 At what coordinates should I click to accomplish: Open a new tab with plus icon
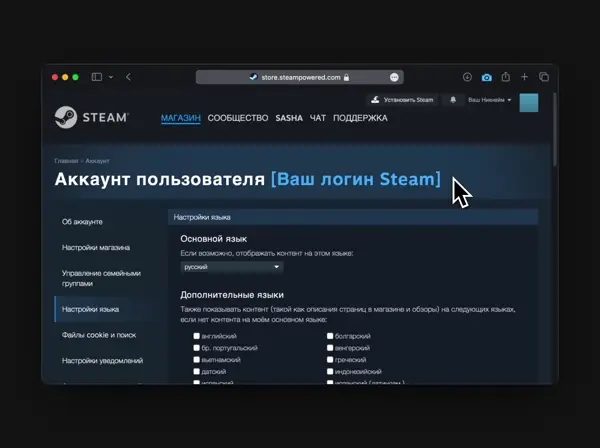point(524,77)
